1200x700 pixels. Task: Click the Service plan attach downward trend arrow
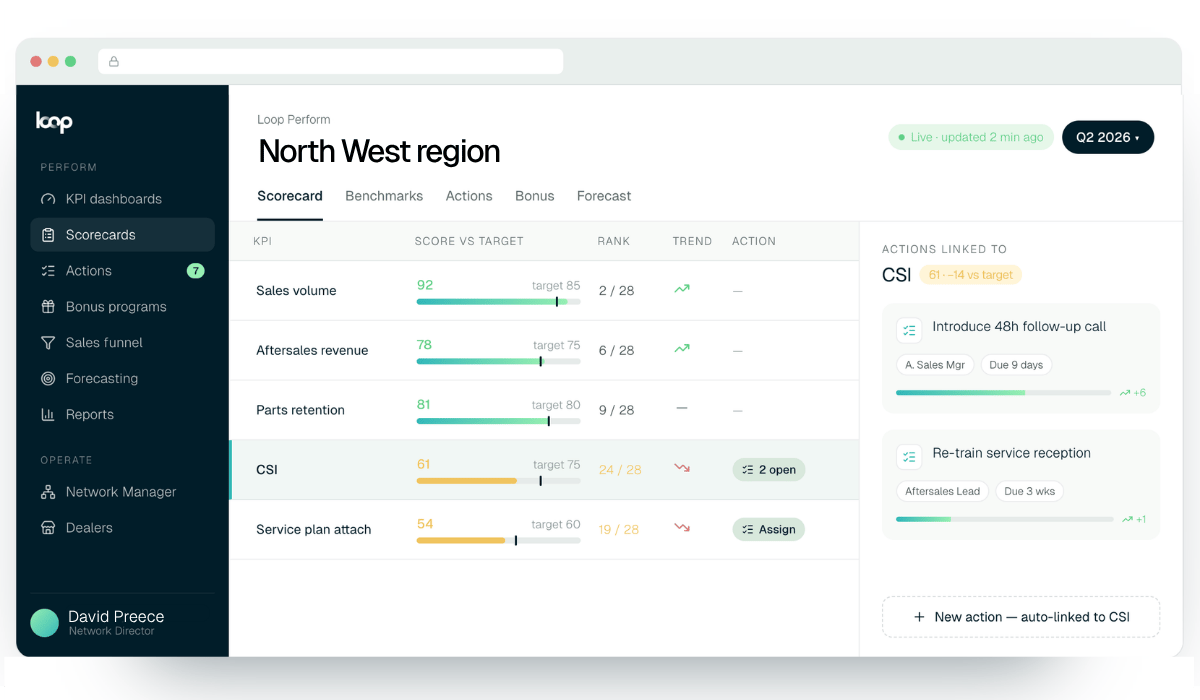coord(682,528)
